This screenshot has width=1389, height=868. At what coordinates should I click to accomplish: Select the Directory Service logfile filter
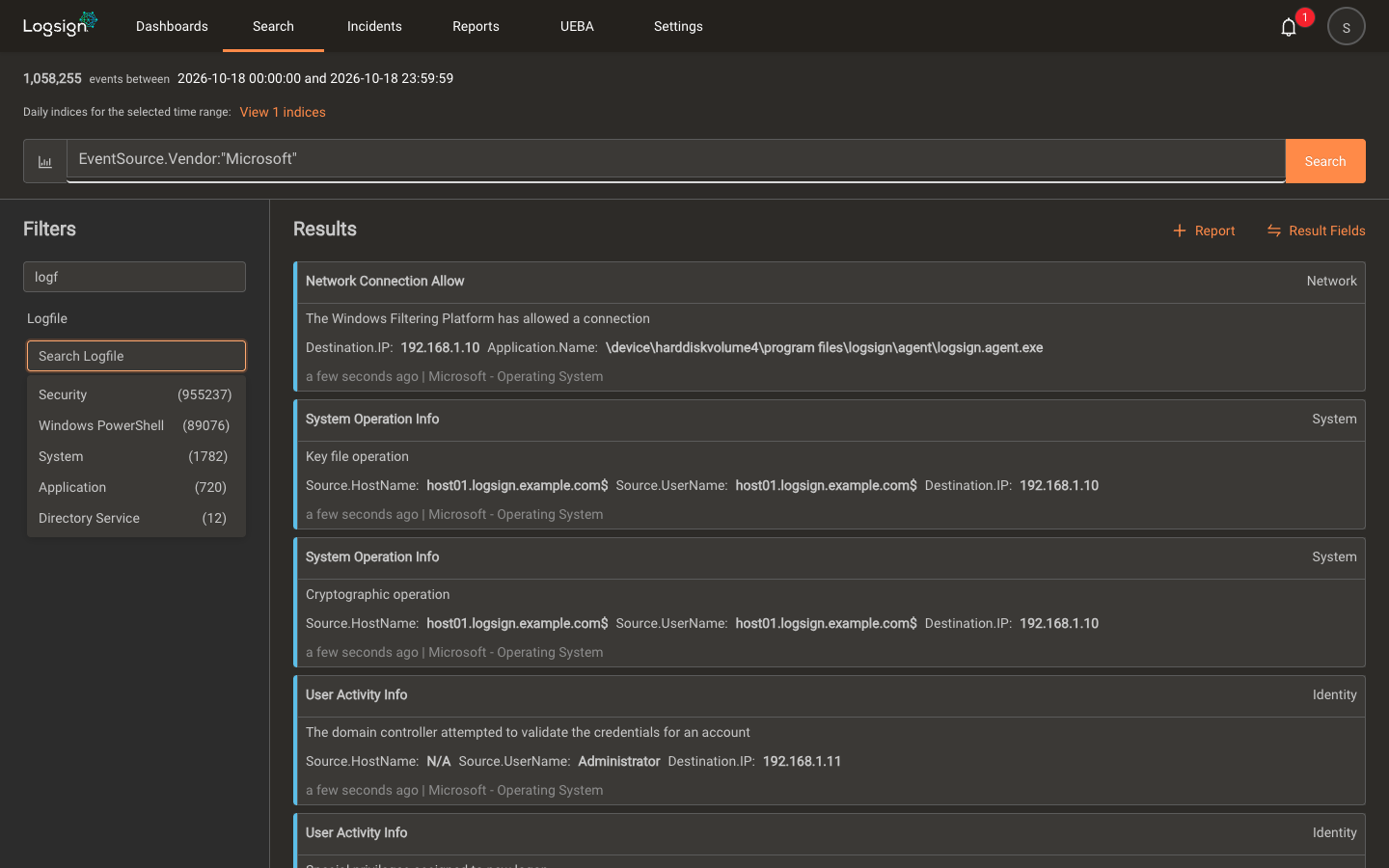[x=136, y=518]
